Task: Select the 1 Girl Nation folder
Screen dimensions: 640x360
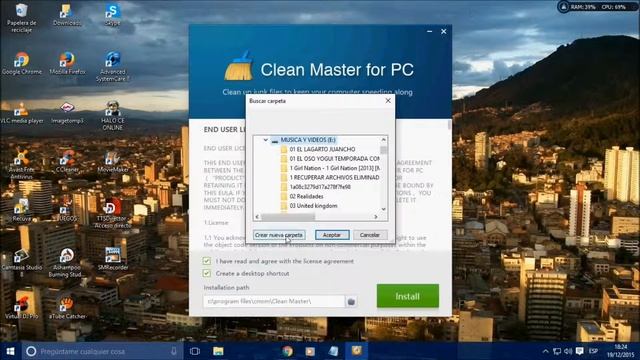Action: point(330,168)
